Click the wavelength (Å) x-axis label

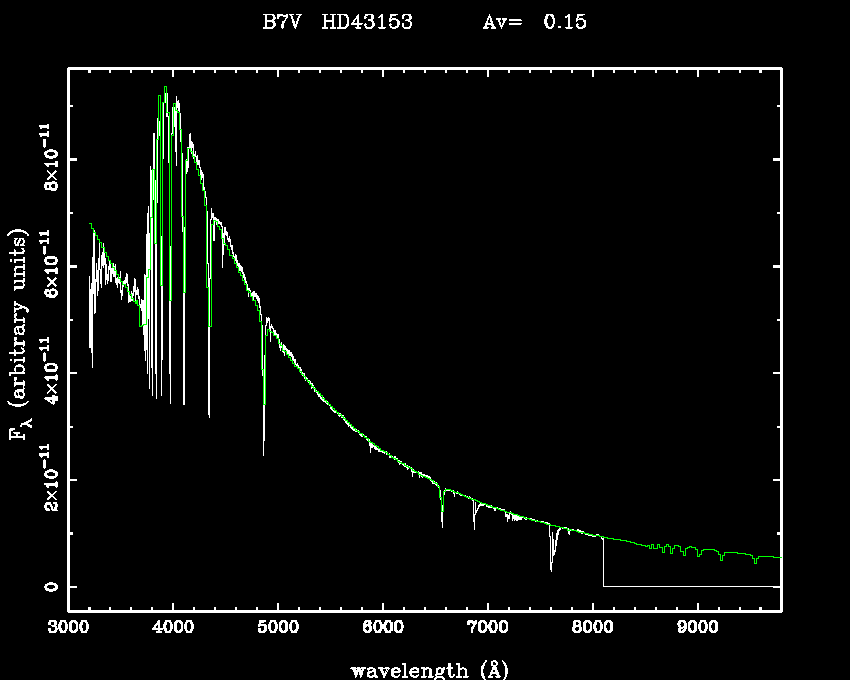click(x=422, y=669)
